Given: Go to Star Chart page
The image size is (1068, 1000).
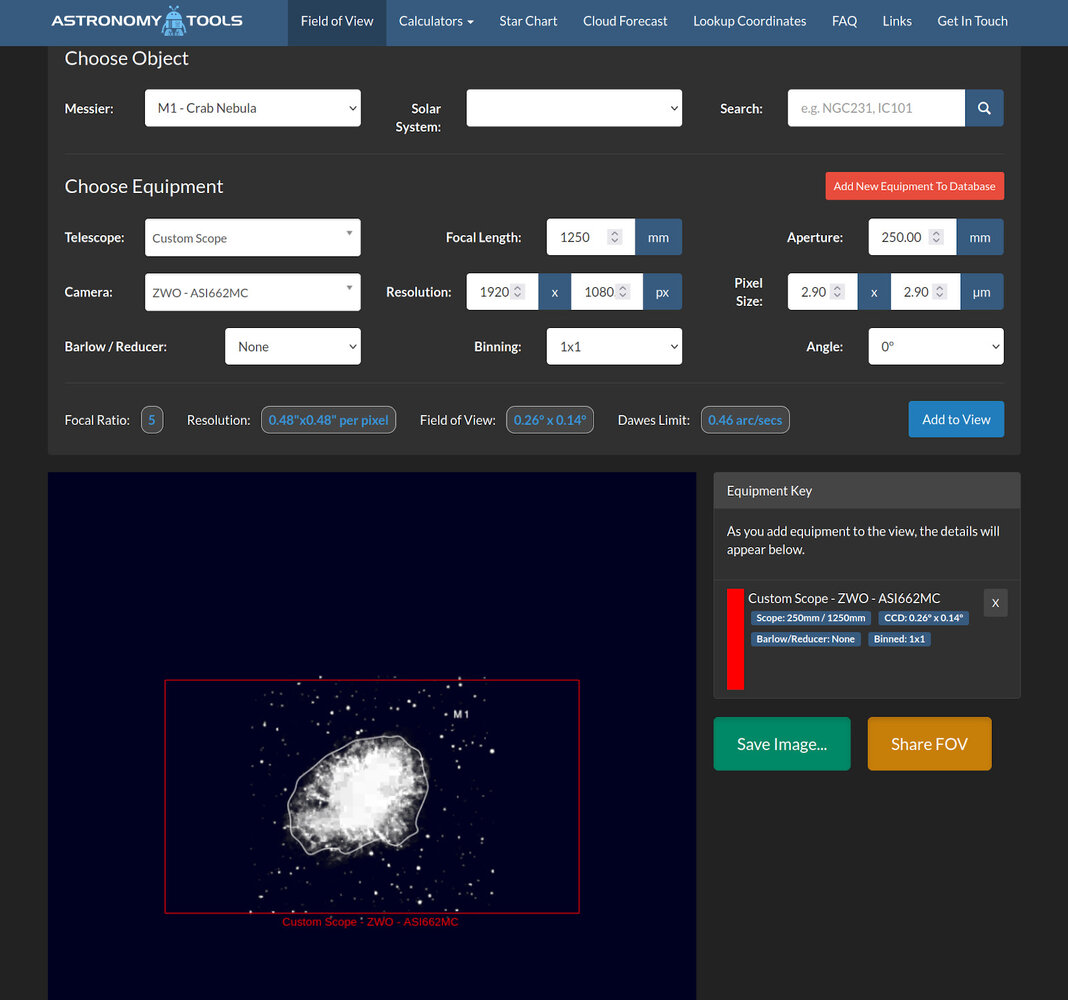Looking at the screenshot, I should tap(528, 21).
